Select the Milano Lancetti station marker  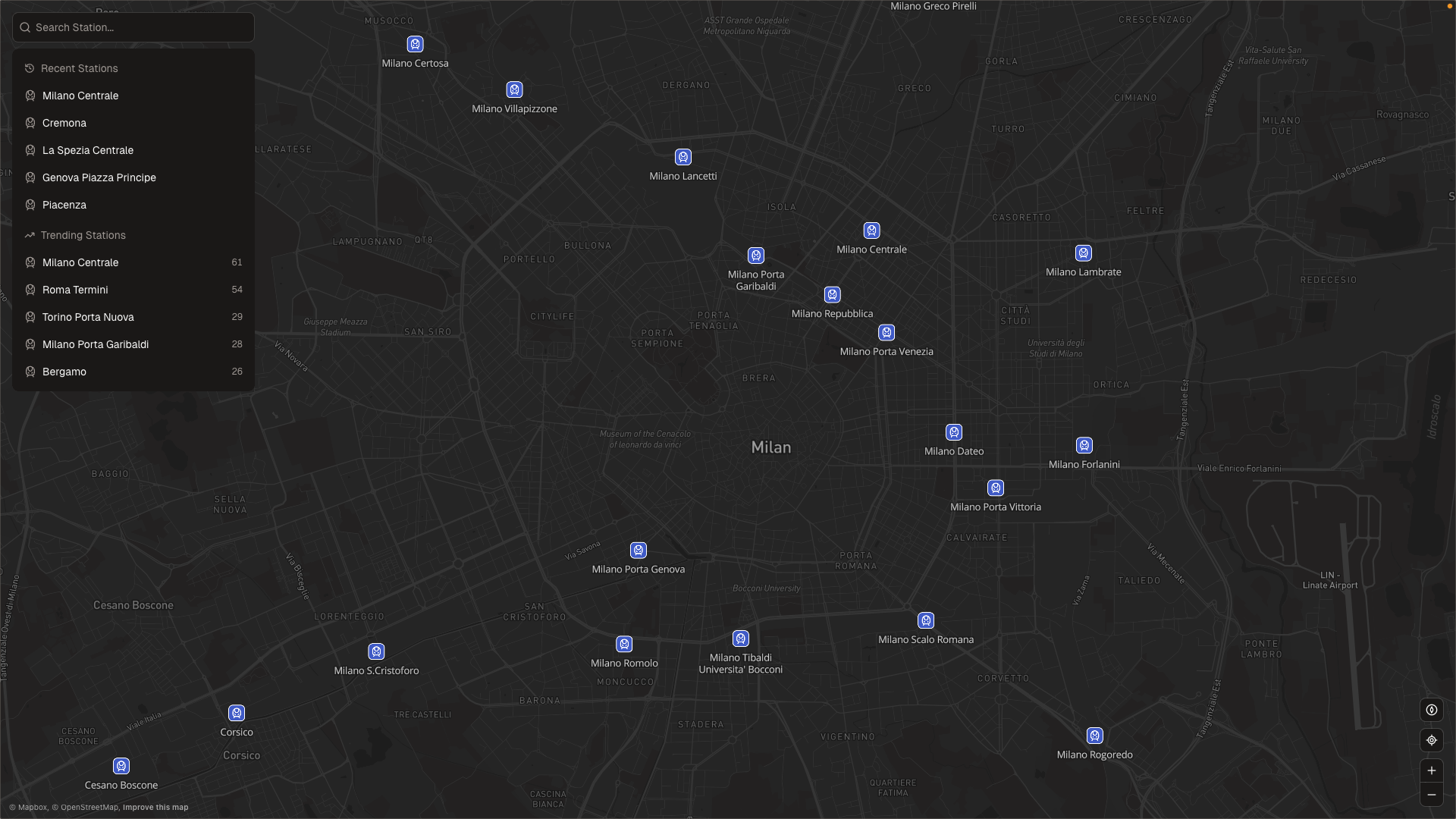[x=682, y=157]
